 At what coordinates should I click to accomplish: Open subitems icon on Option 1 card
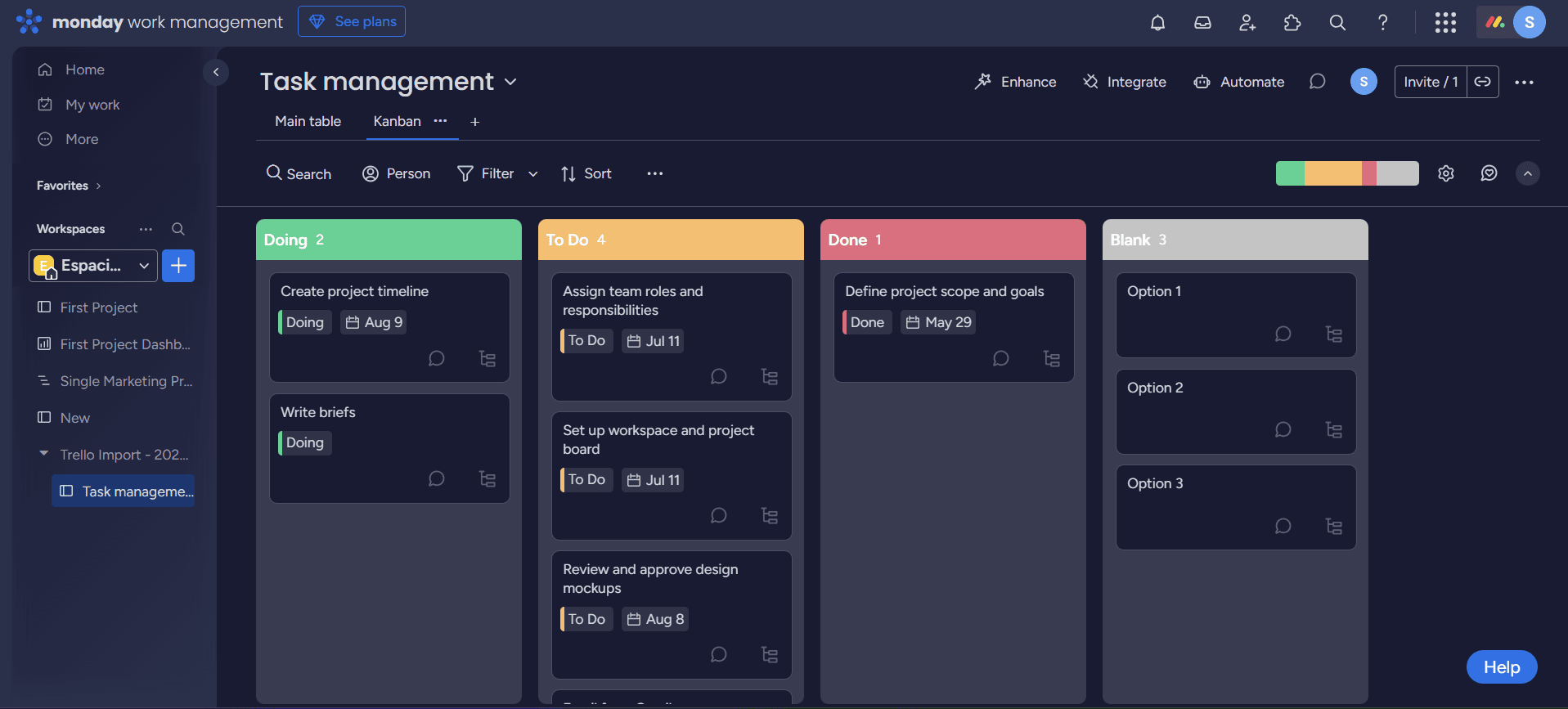pos(1333,334)
